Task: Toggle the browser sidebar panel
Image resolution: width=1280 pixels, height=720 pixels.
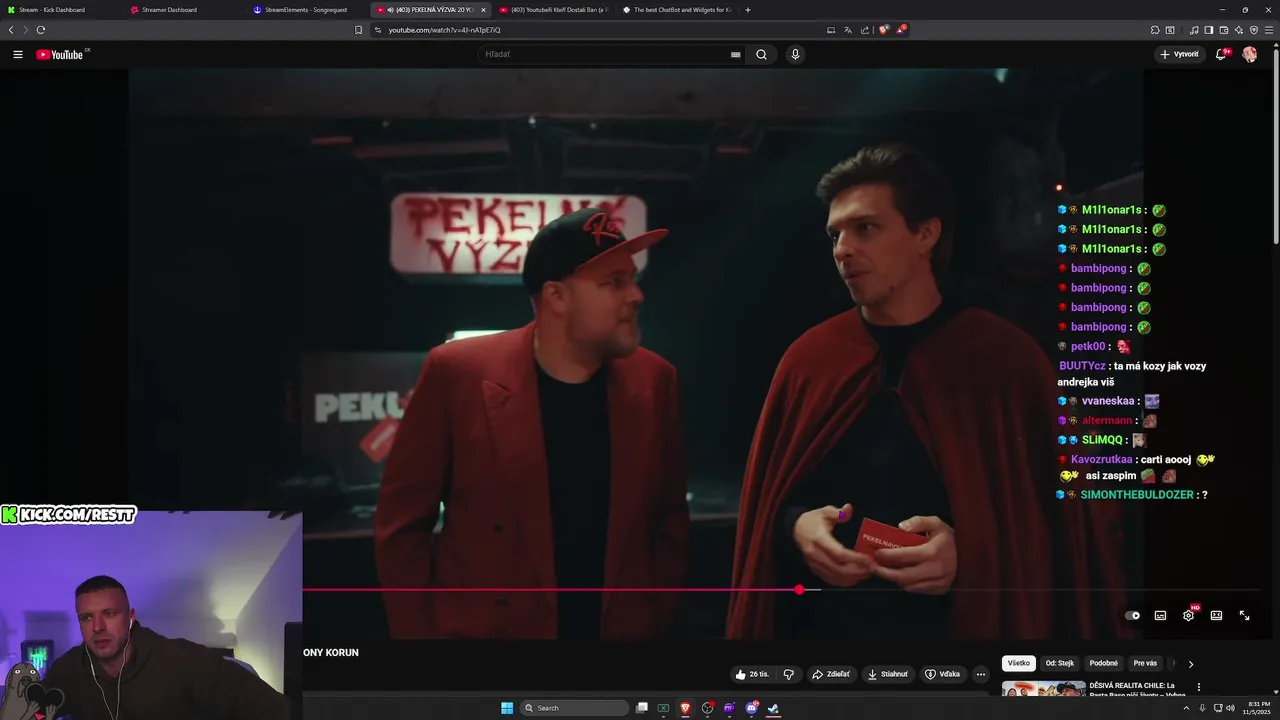Action: (1208, 30)
